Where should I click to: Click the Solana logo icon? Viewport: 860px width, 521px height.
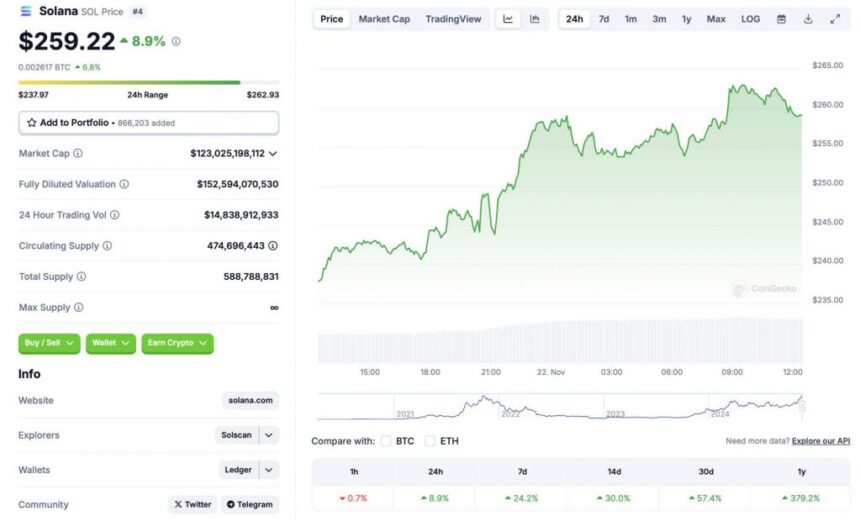(x=26, y=11)
